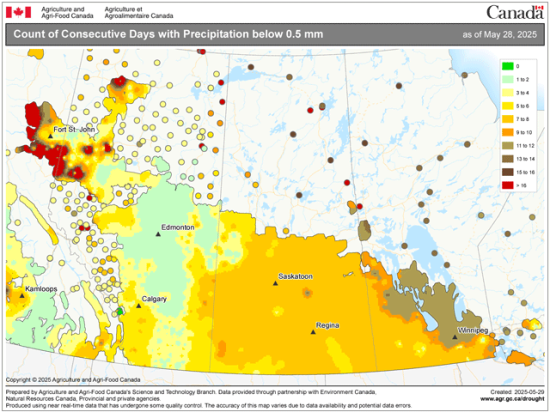Click the brown '13 to 14' legend swatch

[x=508, y=159]
